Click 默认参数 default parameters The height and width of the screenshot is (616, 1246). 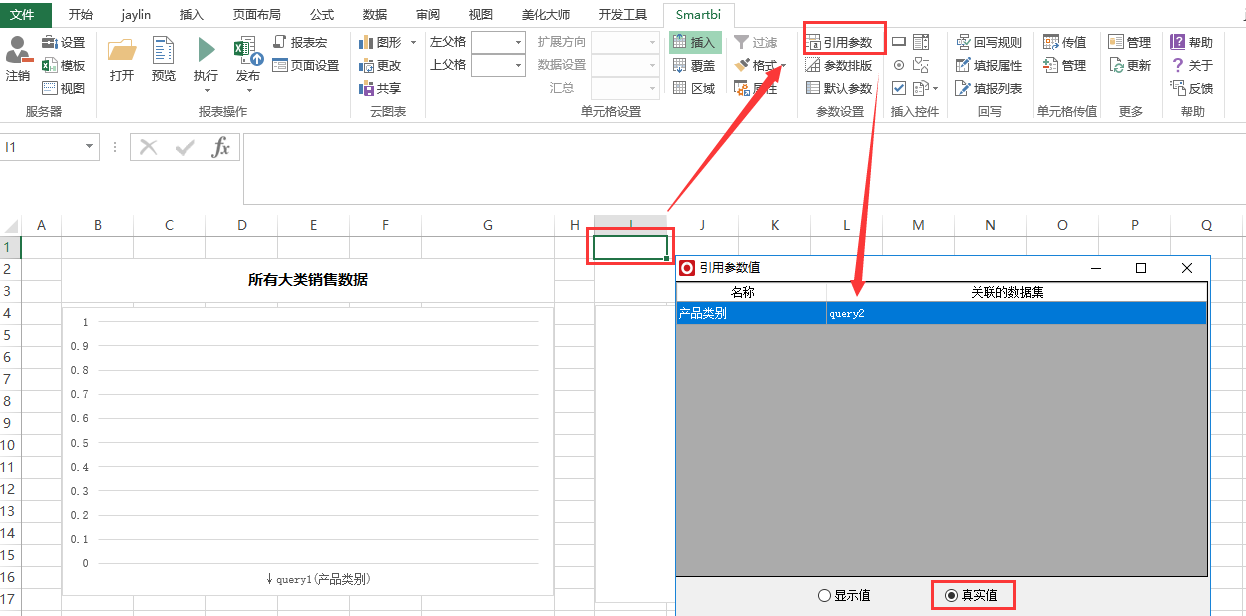coord(840,88)
